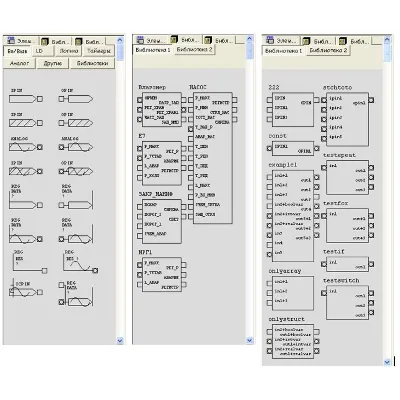400x400 pixels.
Task: Switch to Элем.. tab in the НАСОС panel
Action: coord(152,40)
